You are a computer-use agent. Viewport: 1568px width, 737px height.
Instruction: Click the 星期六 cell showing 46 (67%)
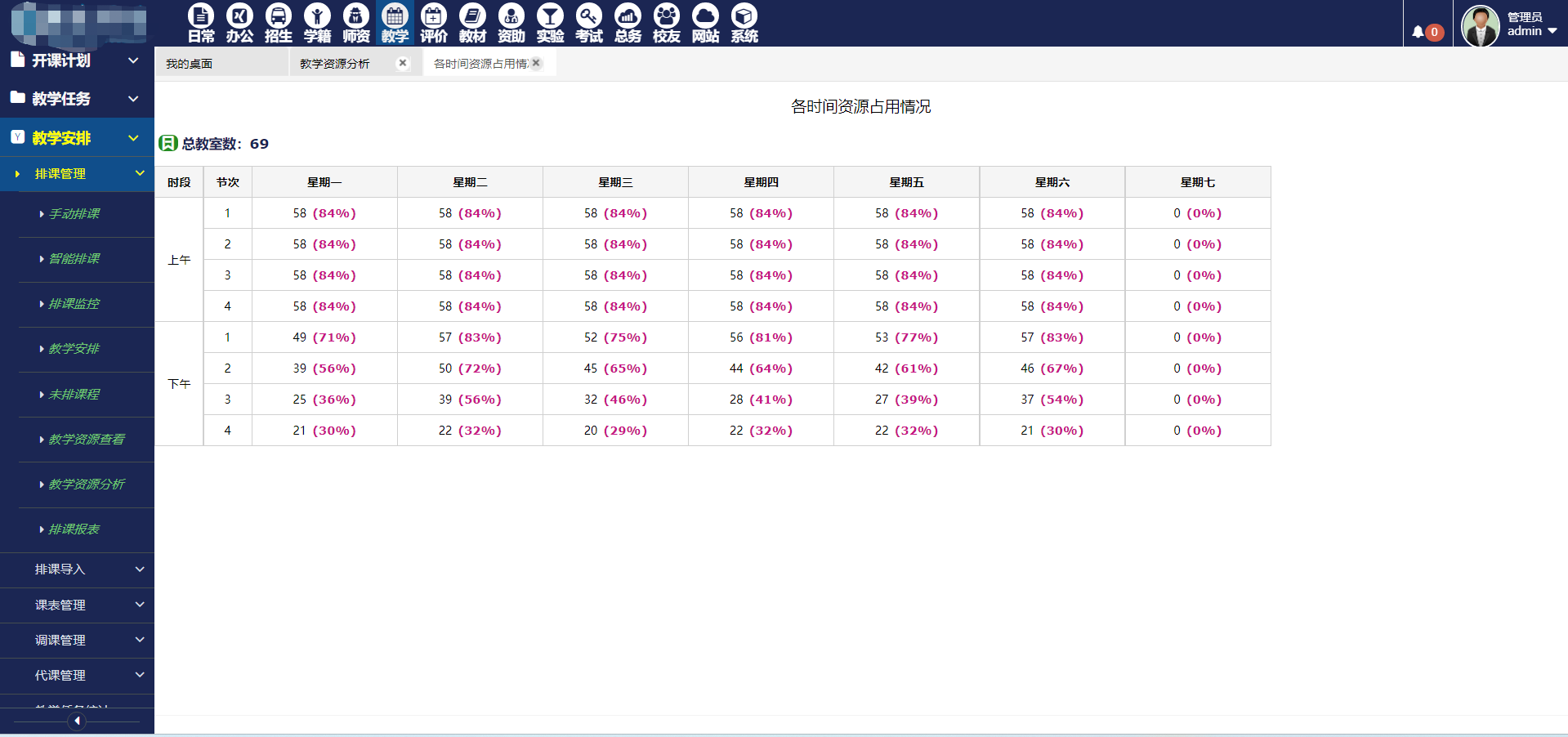(x=1052, y=368)
